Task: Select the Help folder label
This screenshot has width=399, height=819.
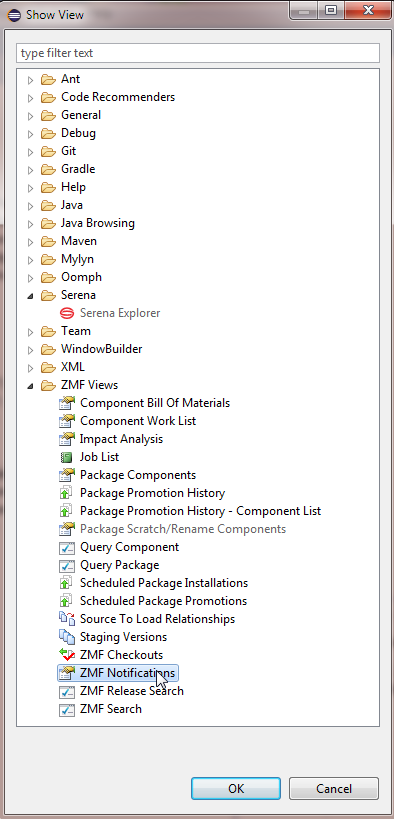Action: pyautogui.click(x=73, y=187)
